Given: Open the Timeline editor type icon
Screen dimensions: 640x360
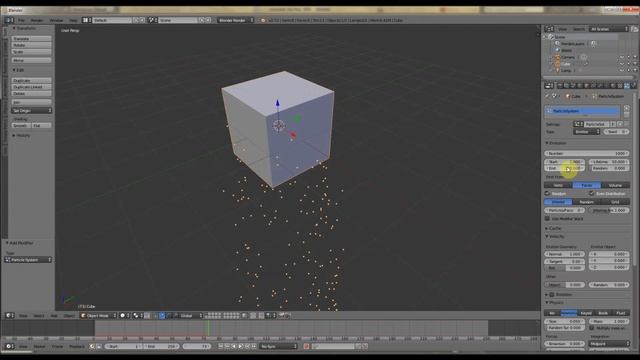Looking at the screenshot, I should [9, 346].
